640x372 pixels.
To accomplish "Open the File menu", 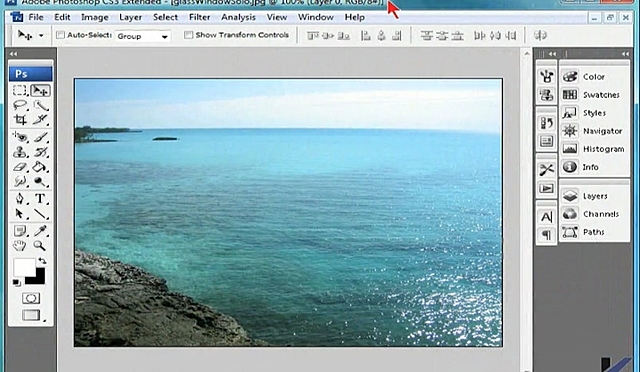I will pyautogui.click(x=36, y=17).
